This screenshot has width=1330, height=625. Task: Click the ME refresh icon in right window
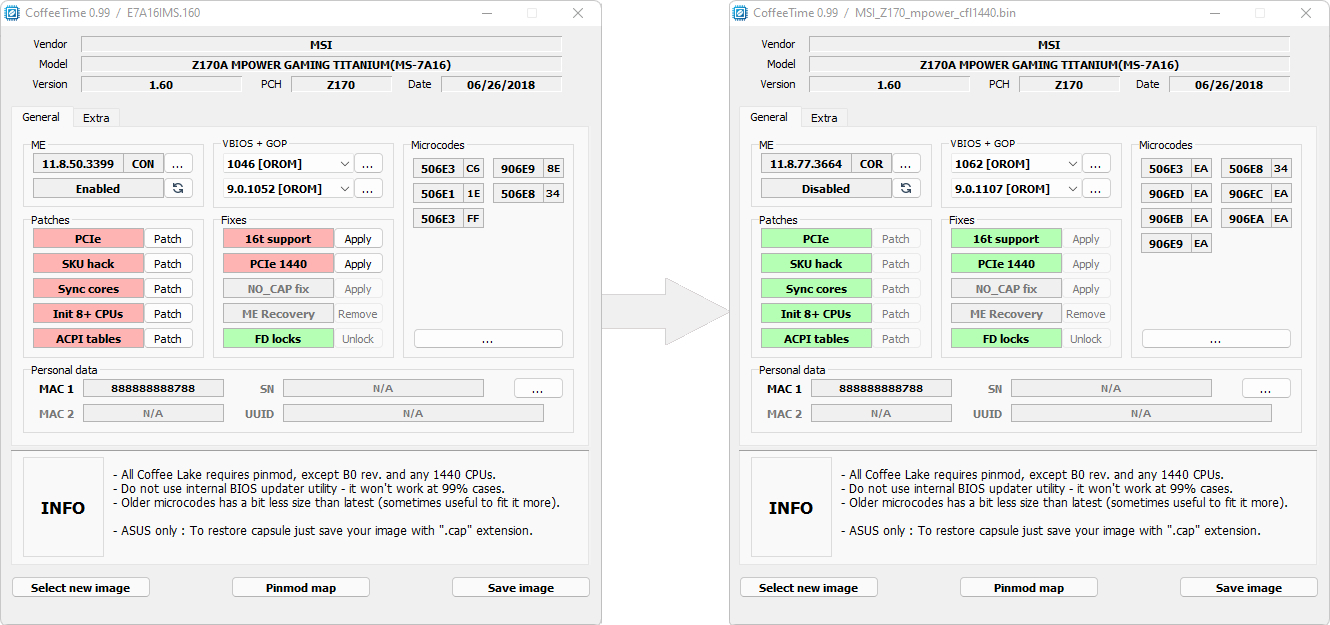point(906,188)
